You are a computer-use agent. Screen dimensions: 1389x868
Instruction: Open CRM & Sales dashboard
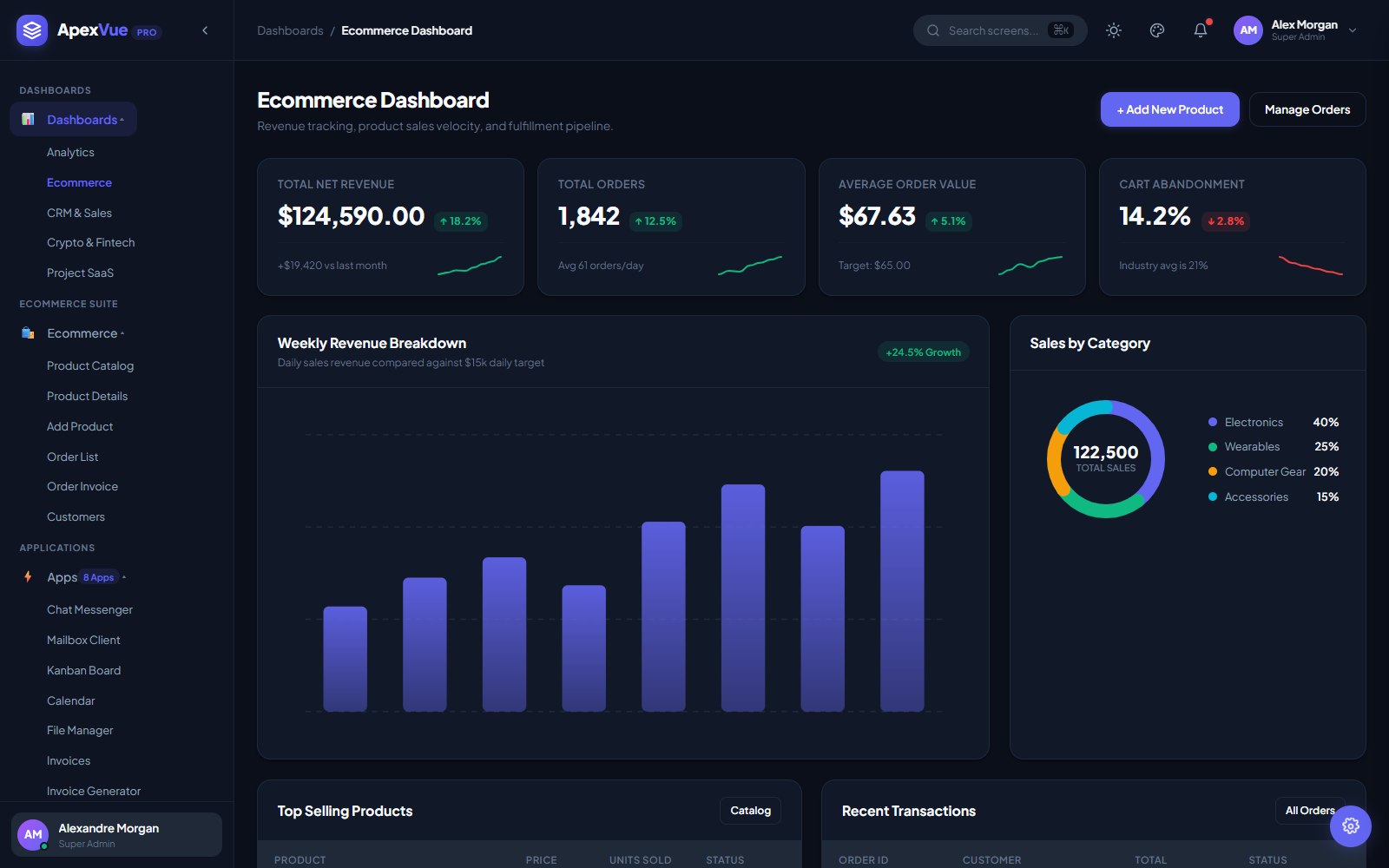[79, 213]
